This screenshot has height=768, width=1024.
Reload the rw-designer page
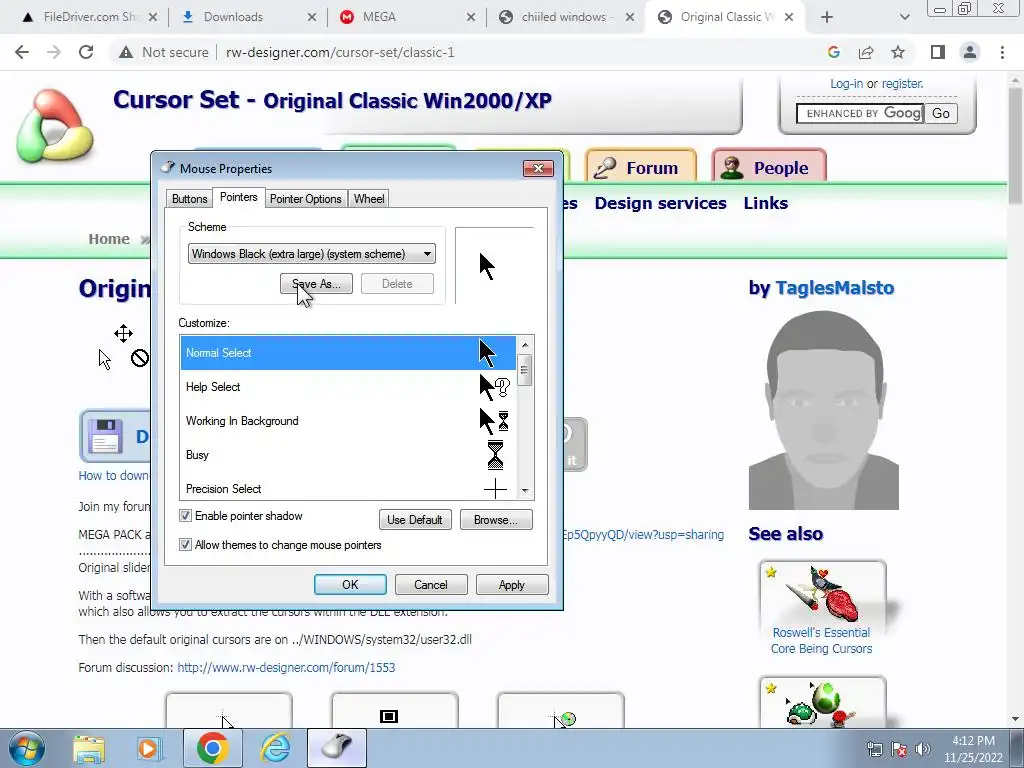pos(86,52)
